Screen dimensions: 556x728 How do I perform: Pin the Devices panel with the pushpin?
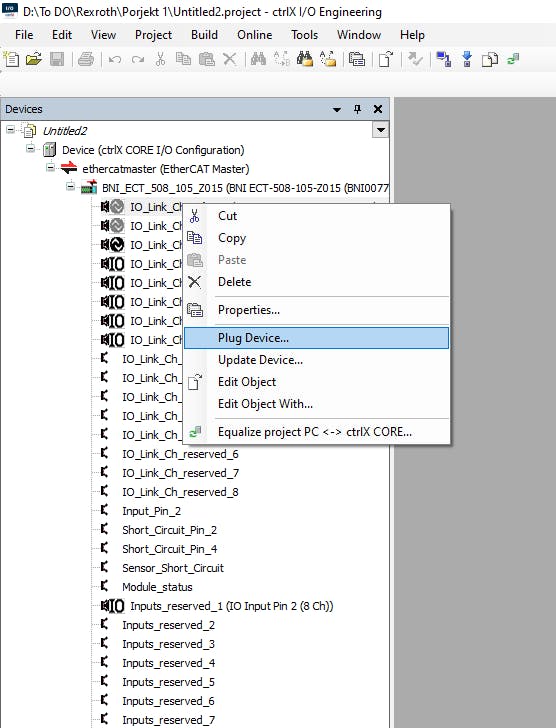pyautogui.click(x=357, y=109)
